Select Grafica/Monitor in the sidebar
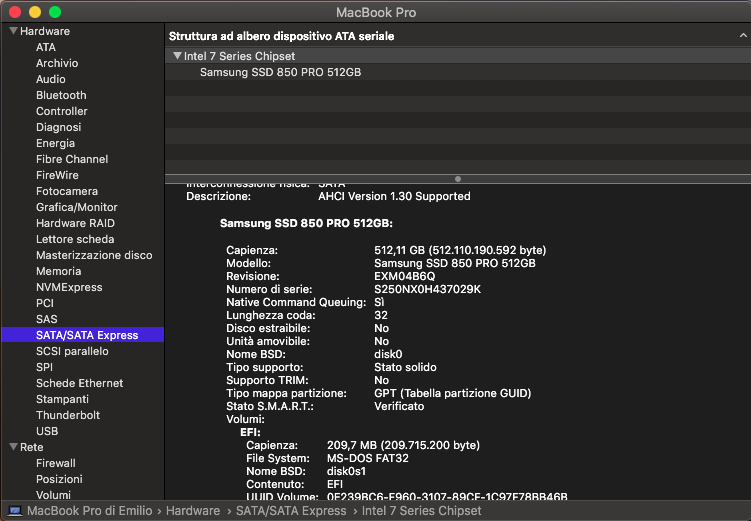751x521 pixels. (x=77, y=207)
